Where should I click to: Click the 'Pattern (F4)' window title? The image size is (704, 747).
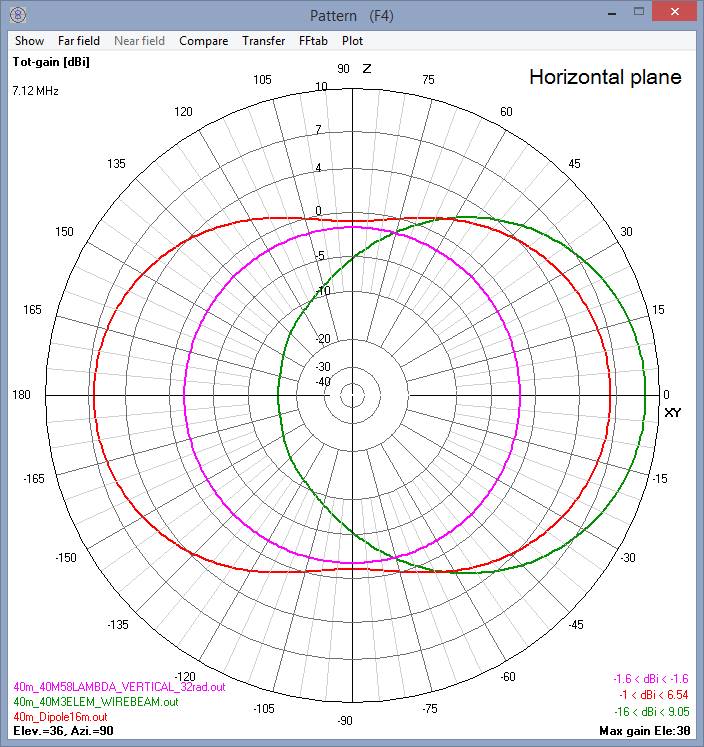pyautogui.click(x=352, y=16)
